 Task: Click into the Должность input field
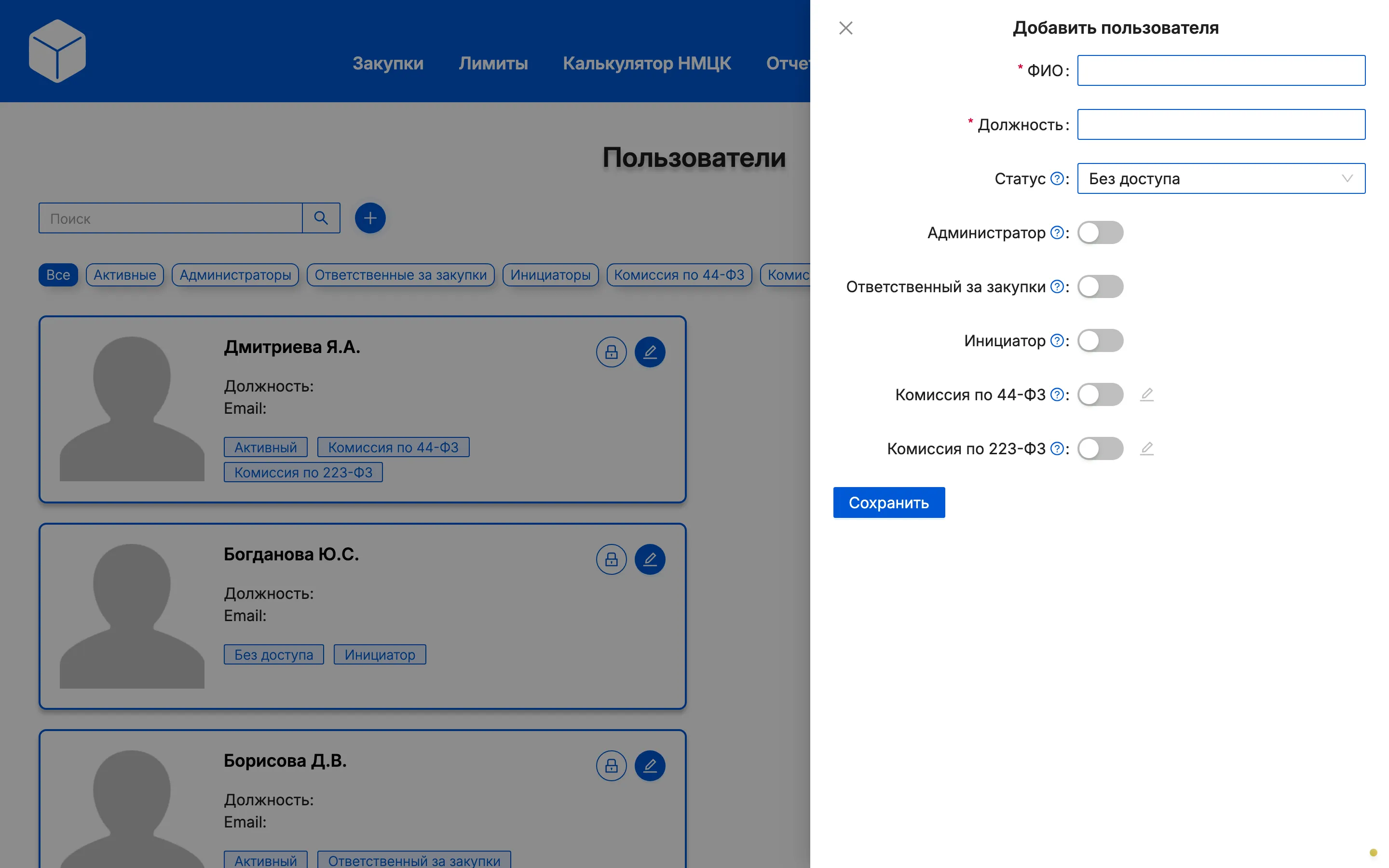coord(1221,124)
